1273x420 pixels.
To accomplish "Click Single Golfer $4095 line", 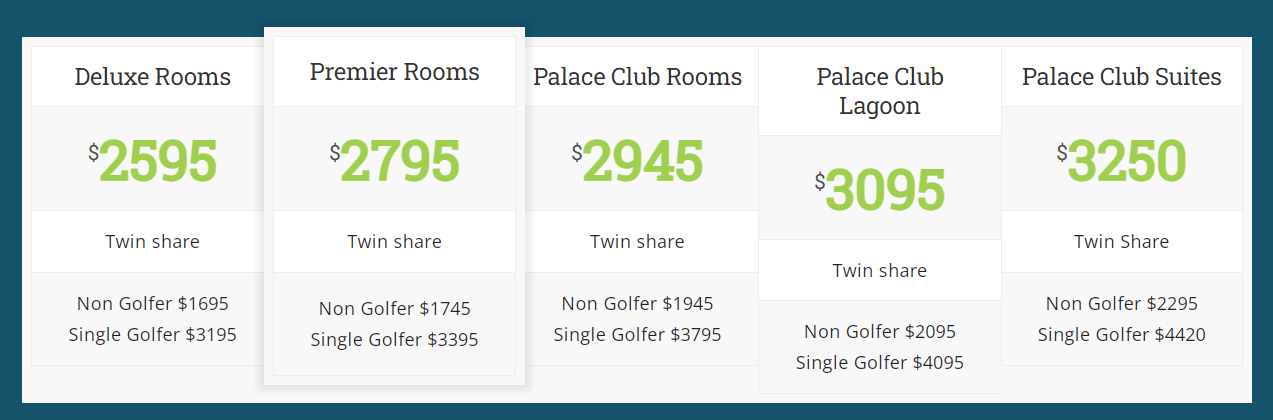I will (x=880, y=363).
